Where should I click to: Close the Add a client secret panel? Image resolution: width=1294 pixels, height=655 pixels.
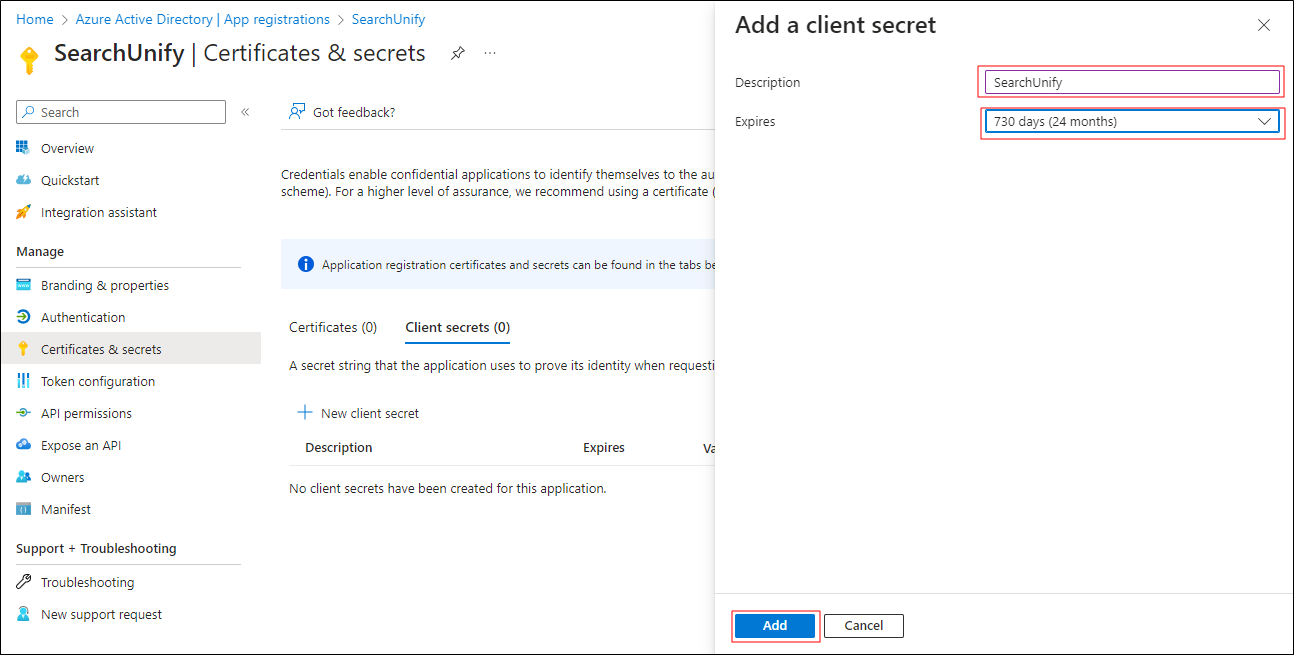click(x=1264, y=26)
